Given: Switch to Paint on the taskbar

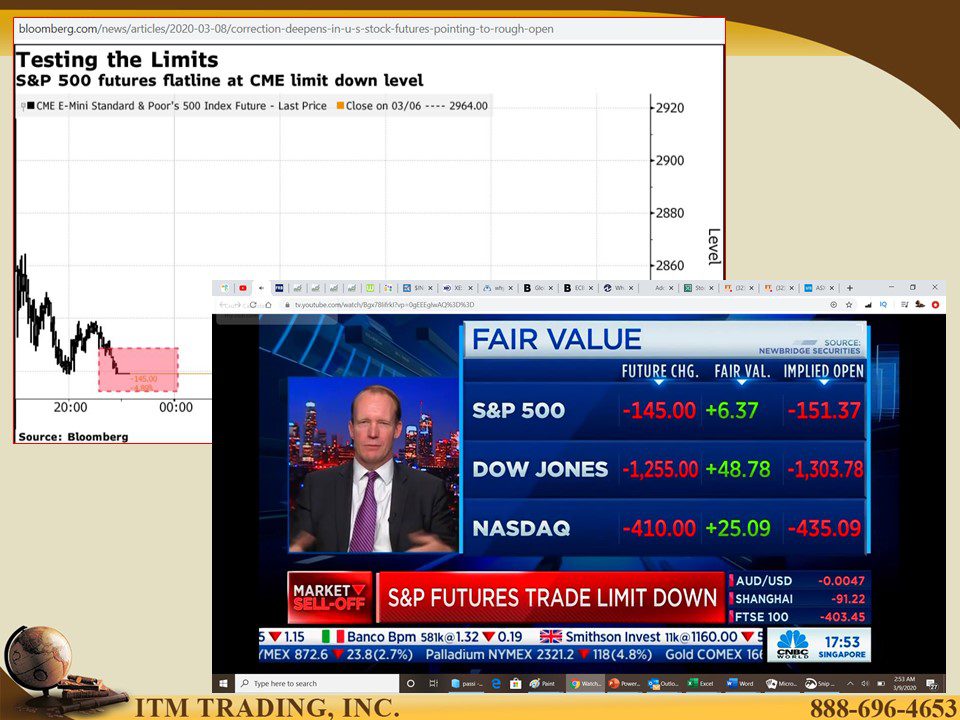Looking at the screenshot, I should pyautogui.click(x=542, y=683).
